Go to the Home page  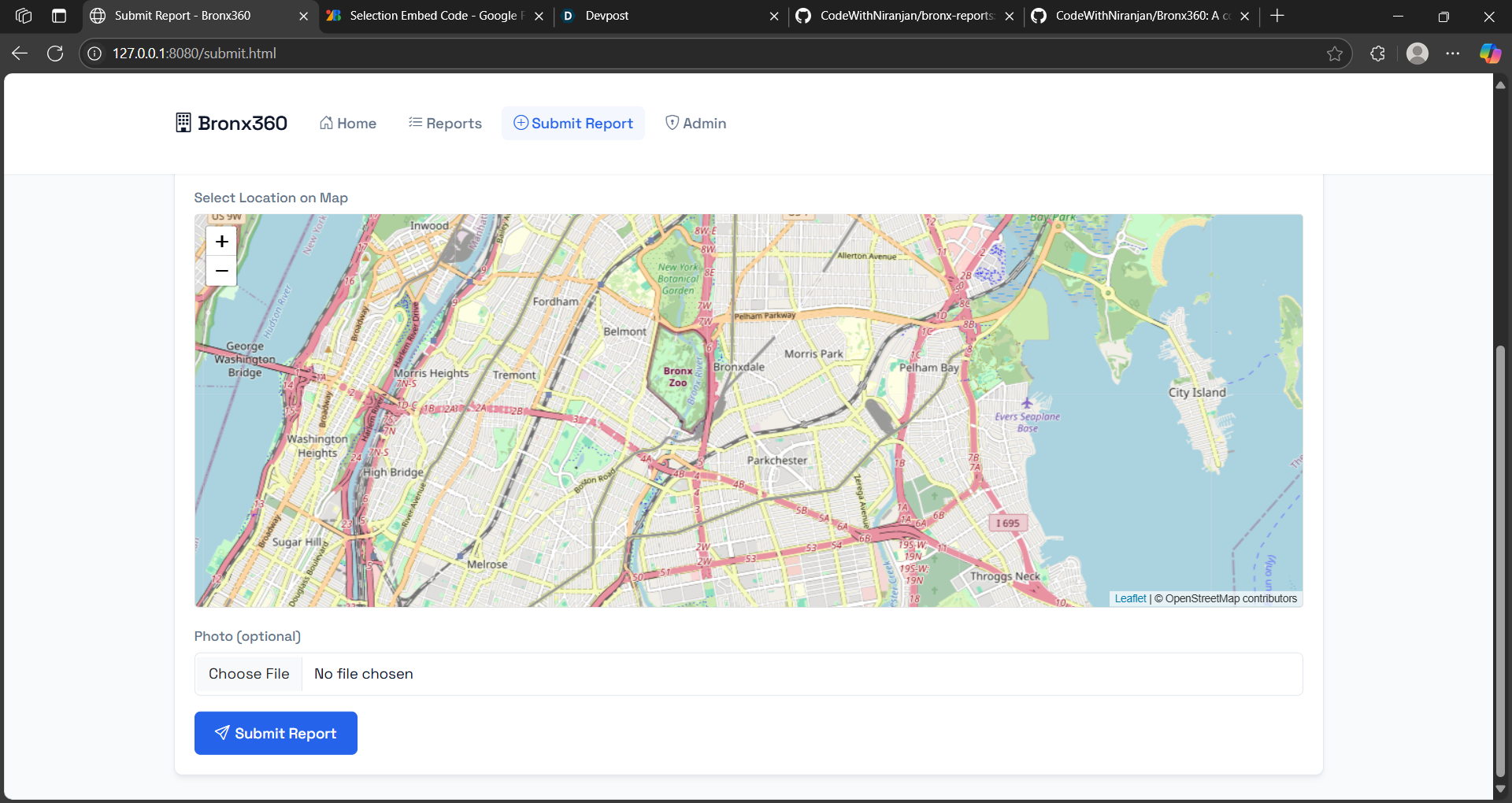click(x=348, y=124)
